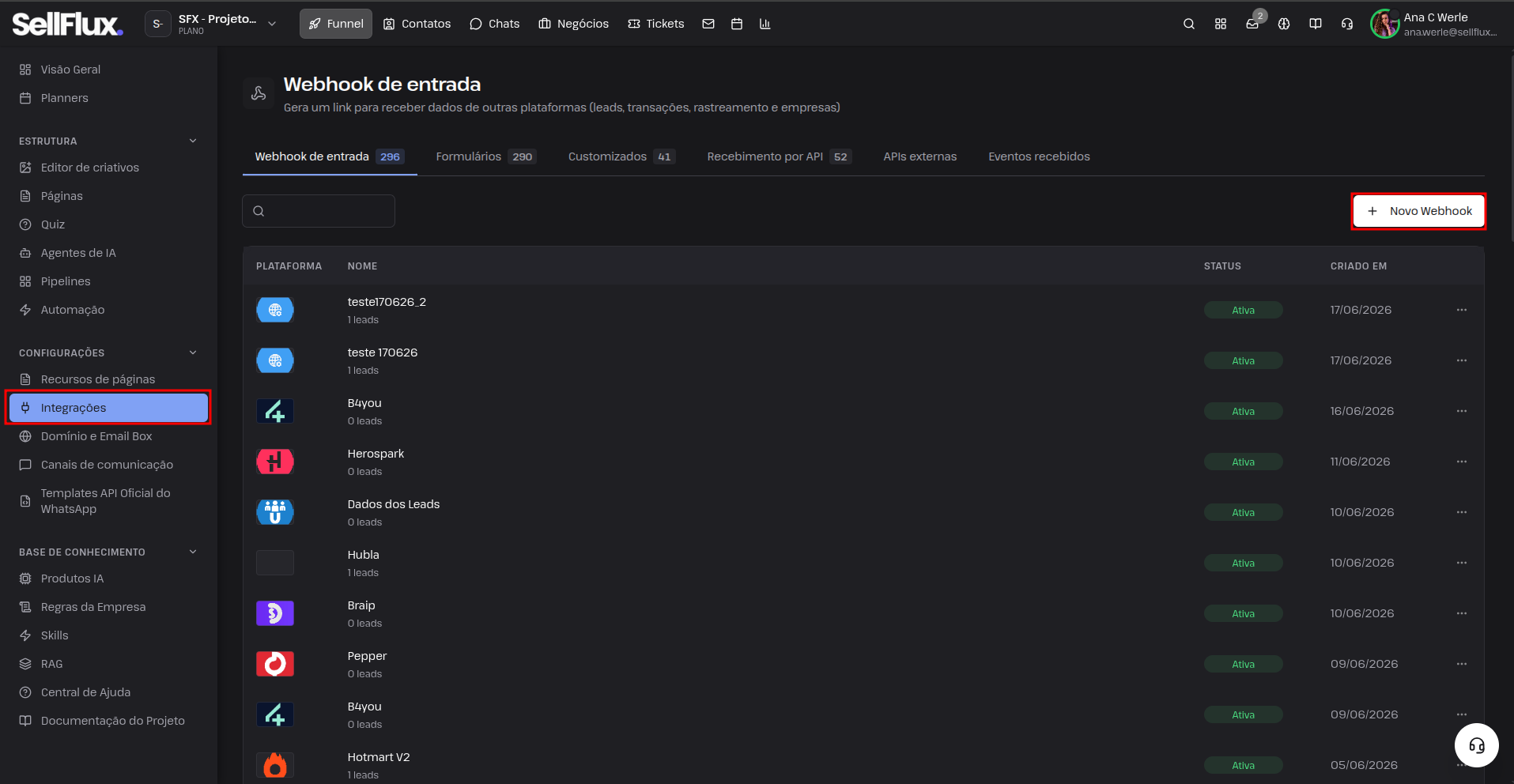Collapse the BASE DE CONHECIMENTO section
This screenshot has height=784, width=1514.
coord(193,552)
